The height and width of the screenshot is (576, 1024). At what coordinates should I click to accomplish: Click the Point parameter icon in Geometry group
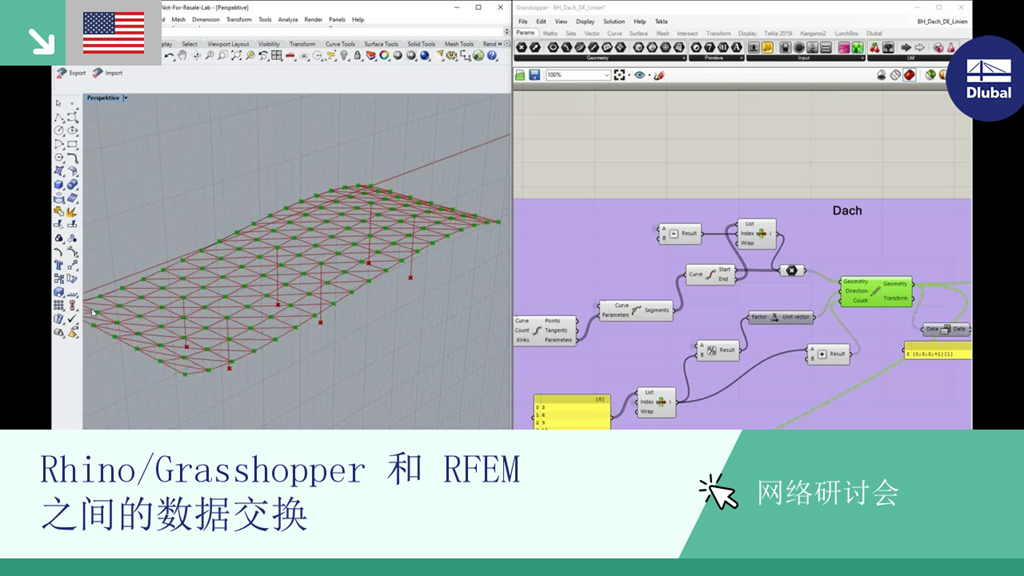coord(521,48)
